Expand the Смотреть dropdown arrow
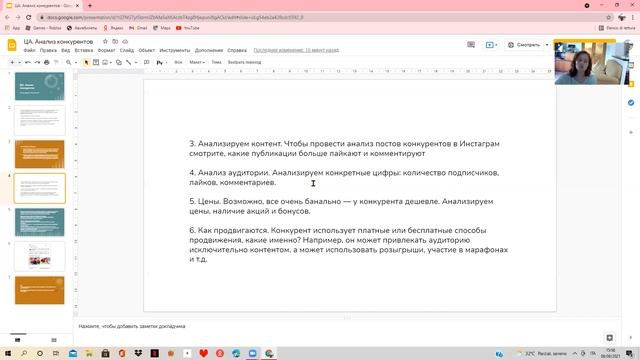The height and width of the screenshot is (360, 640). point(547,45)
